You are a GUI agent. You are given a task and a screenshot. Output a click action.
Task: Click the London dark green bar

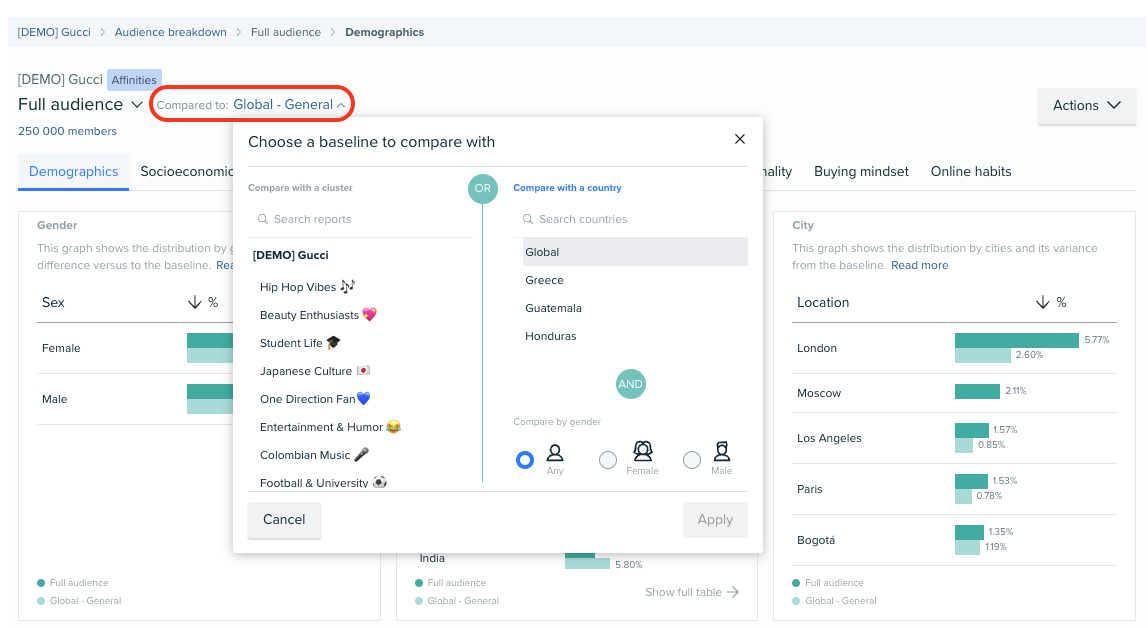(1016, 340)
